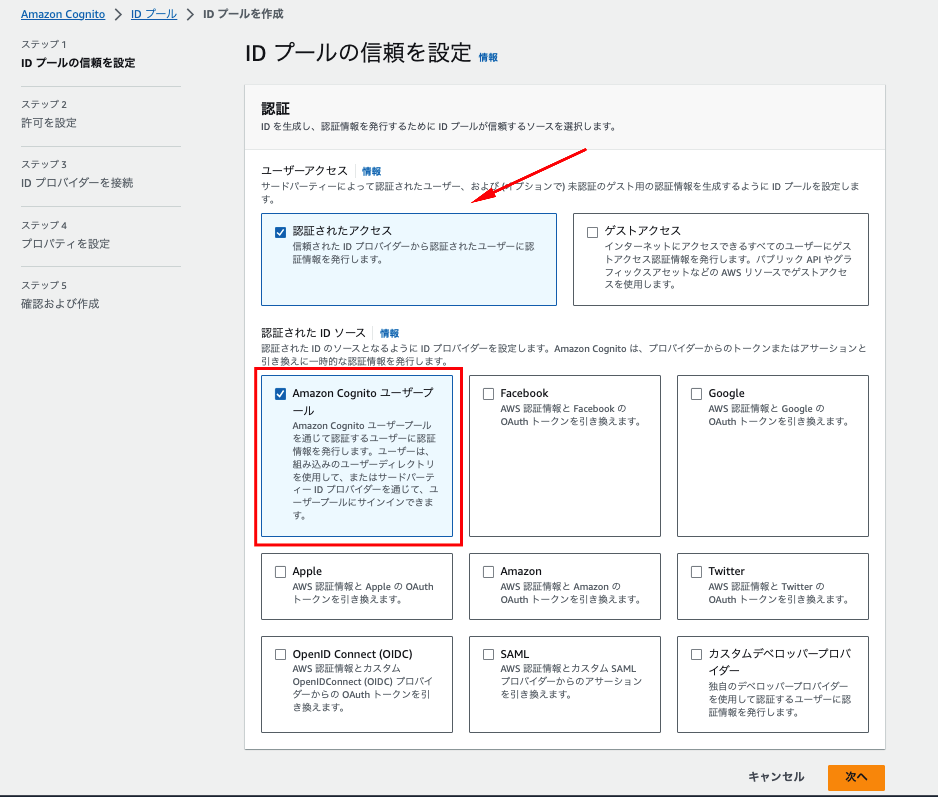Viewport: 938px width, 797px height.
Task: Click the Apple OAuth description text
Action: coord(363,593)
